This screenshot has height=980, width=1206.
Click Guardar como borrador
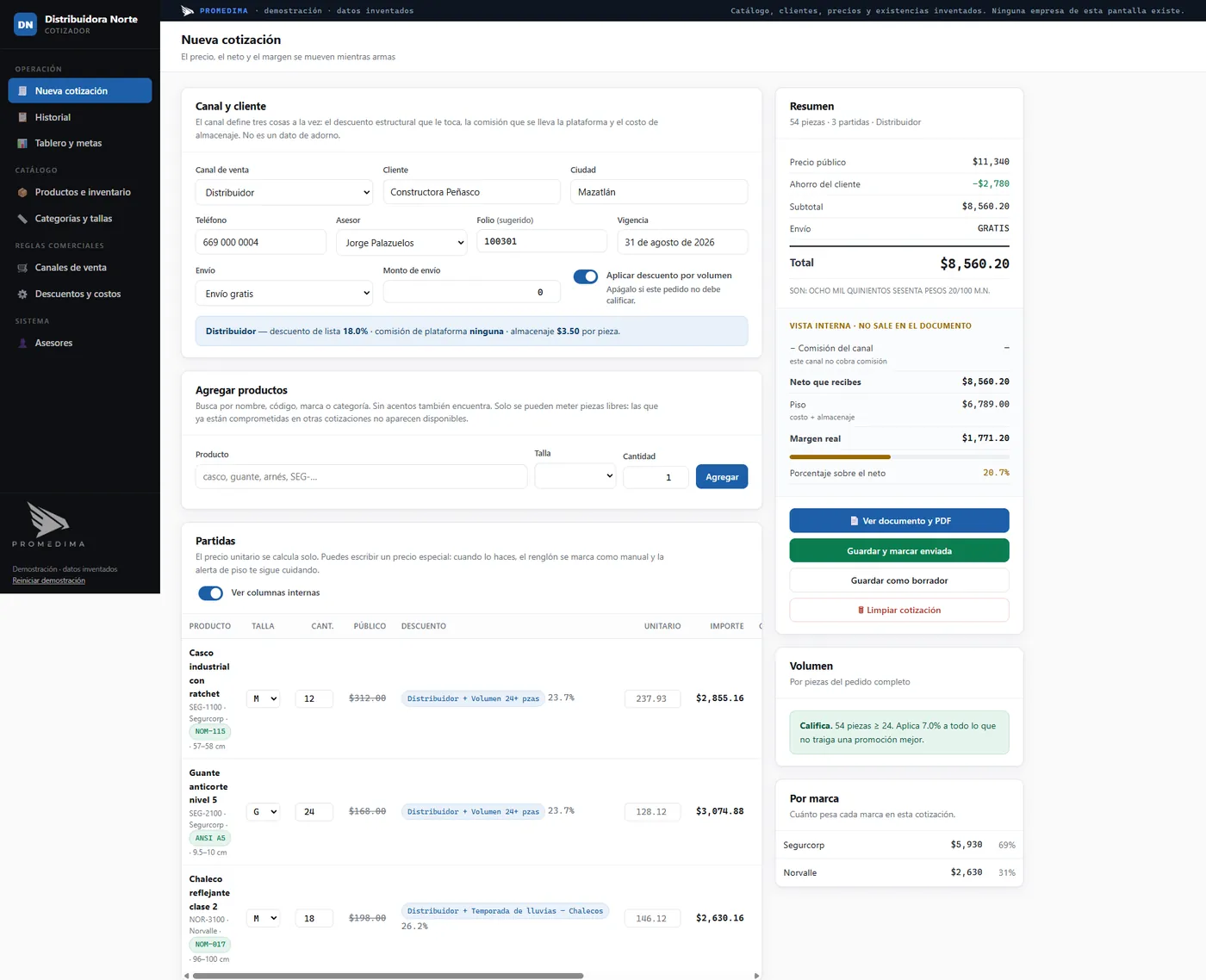[899, 580]
